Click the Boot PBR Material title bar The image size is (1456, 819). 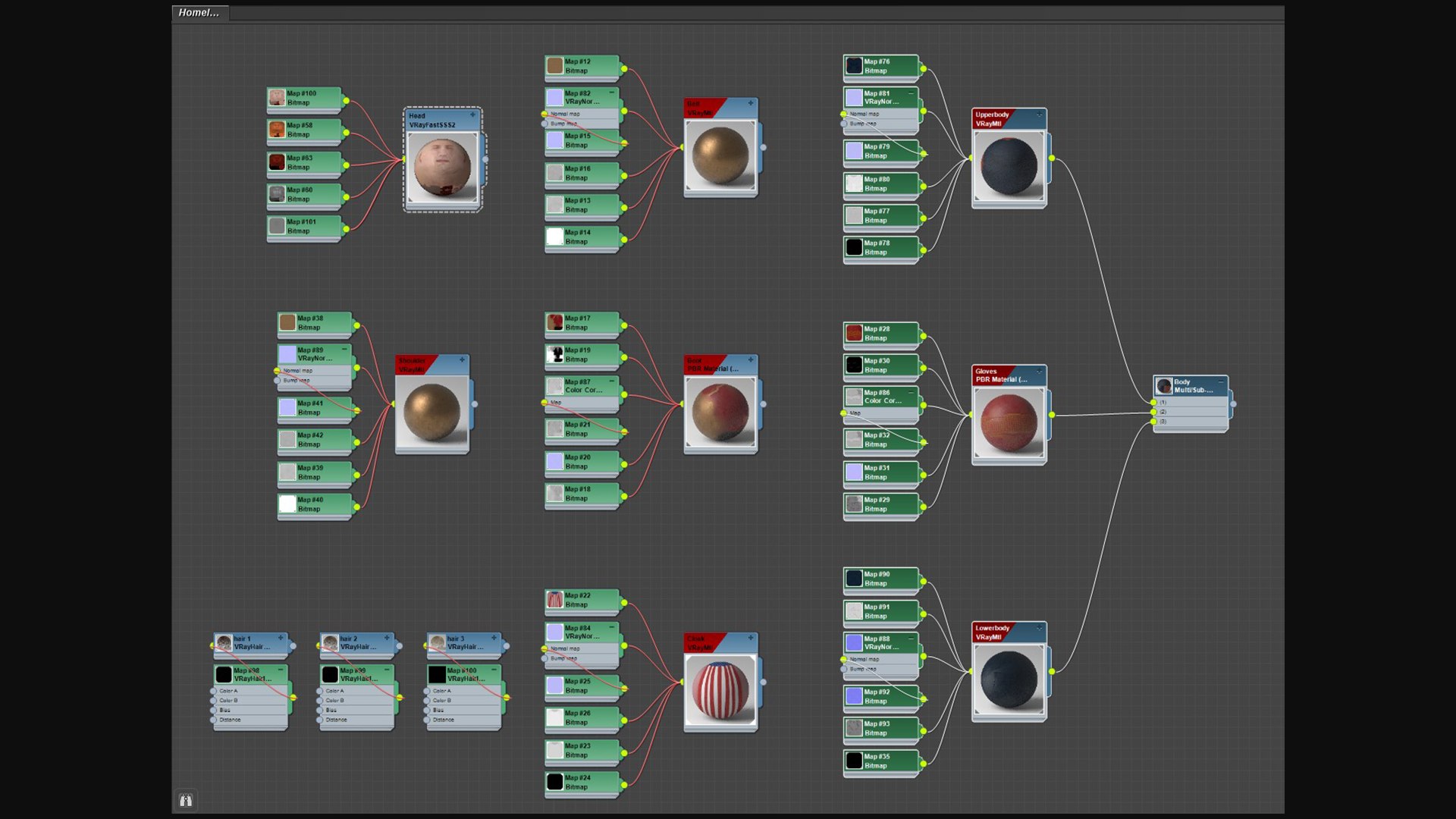(x=720, y=365)
